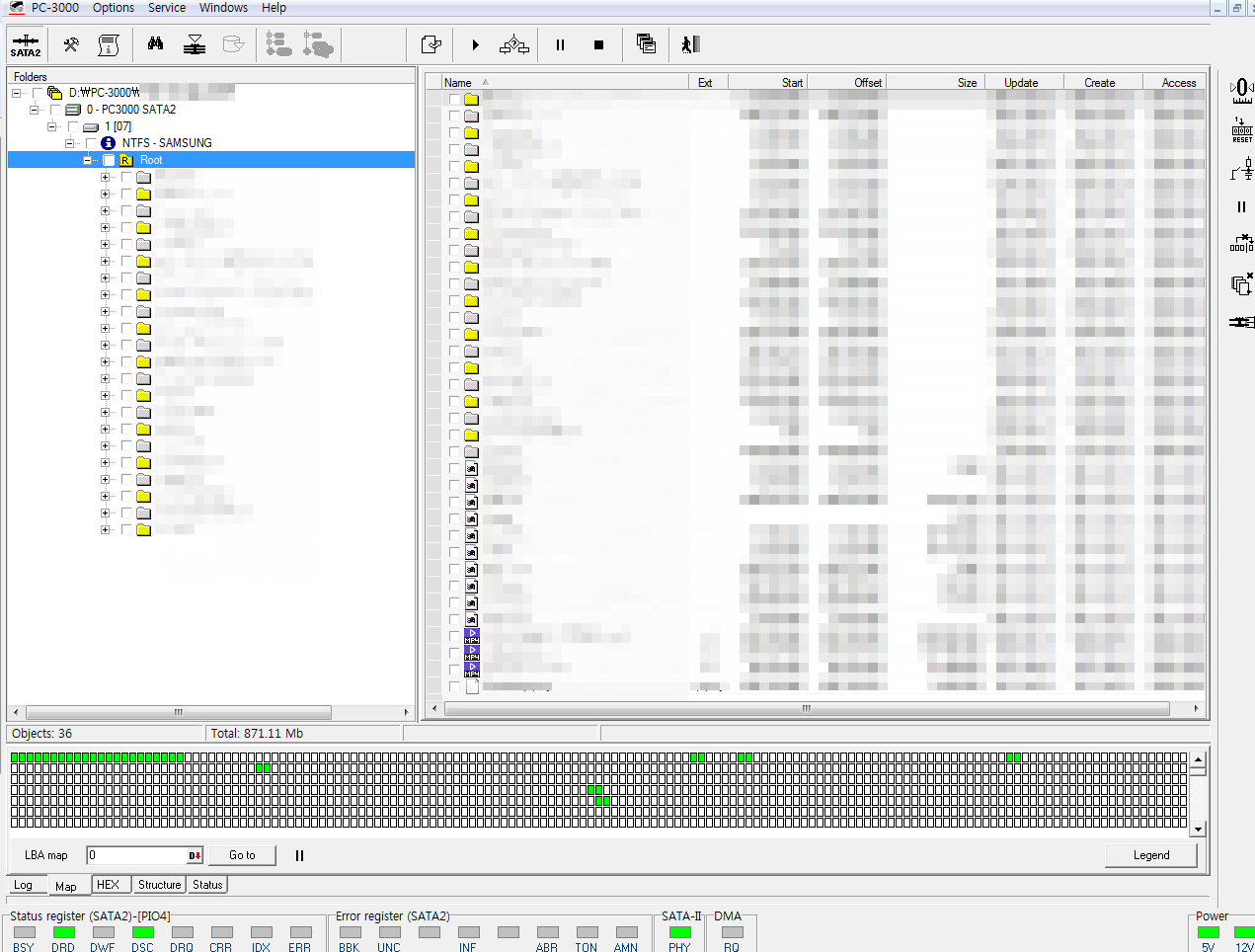Image resolution: width=1255 pixels, height=952 pixels.
Task: Open the Windows menu
Action: click(223, 8)
